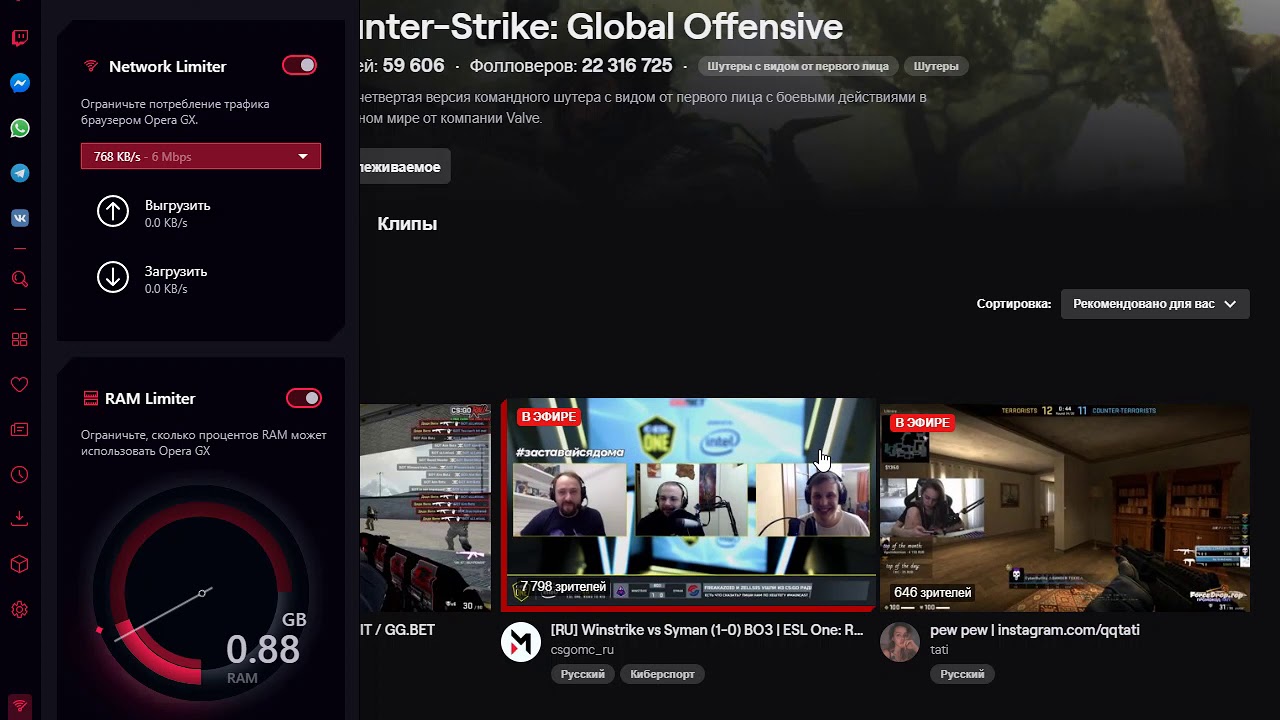
Task: Click the 0.88 GB RAM reading
Action: pyautogui.click(x=262, y=650)
